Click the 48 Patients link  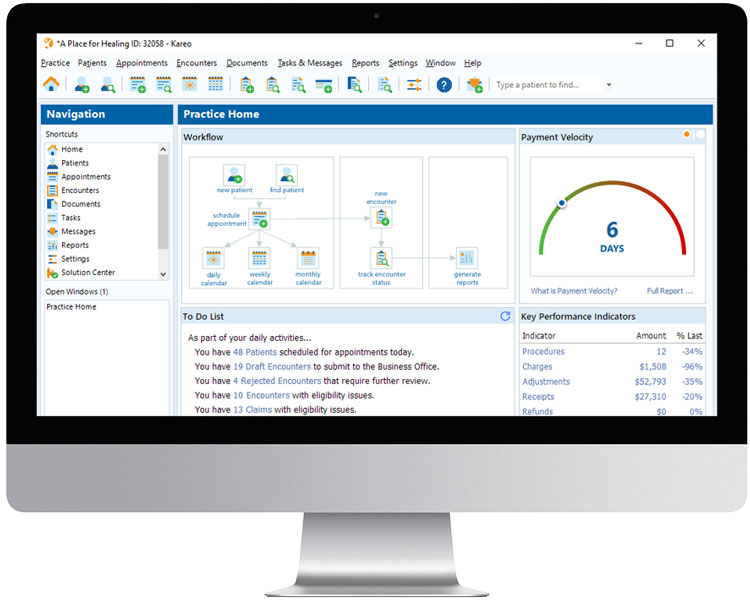tap(255, 352)
